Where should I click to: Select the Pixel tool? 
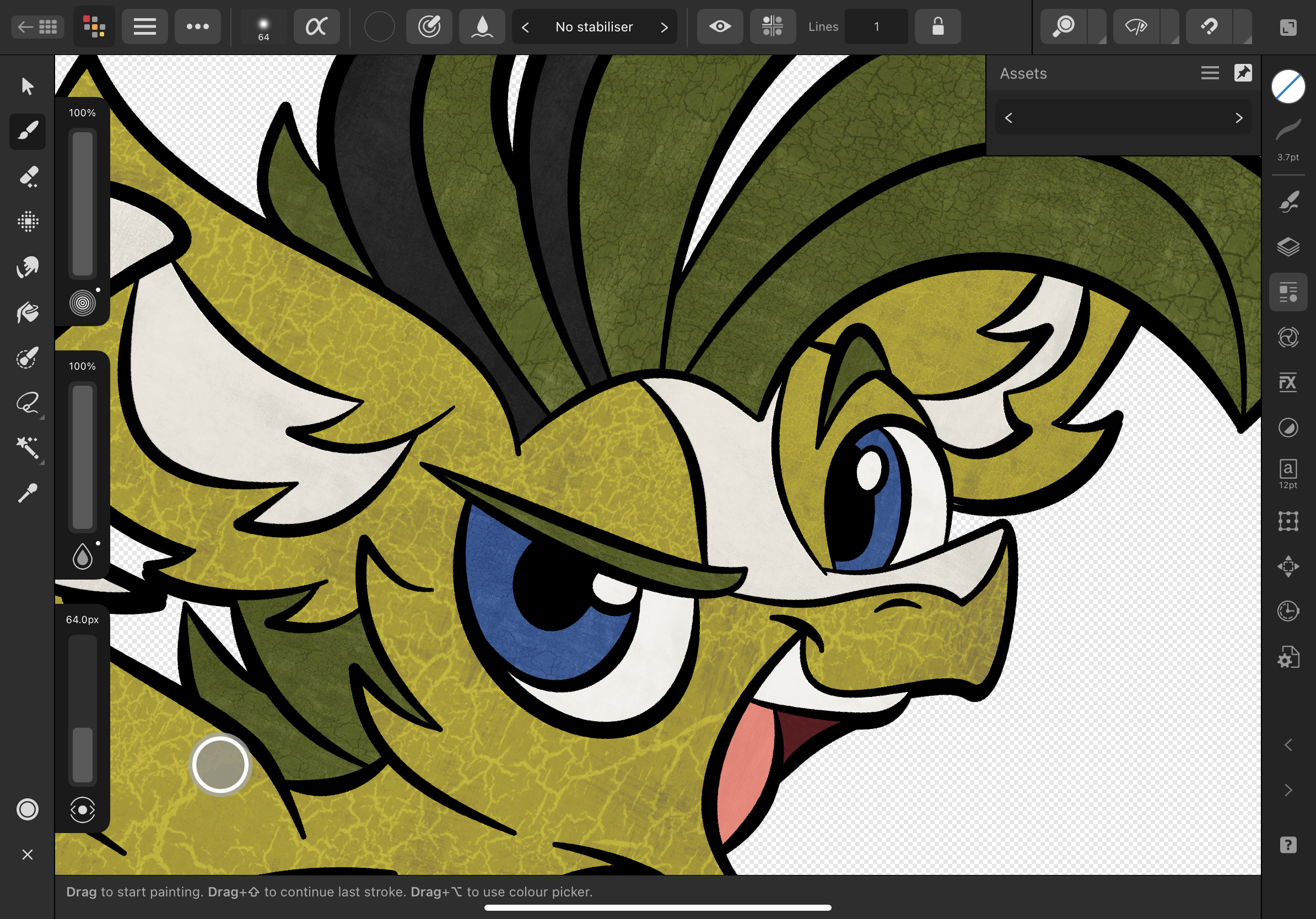pos(28,221)
